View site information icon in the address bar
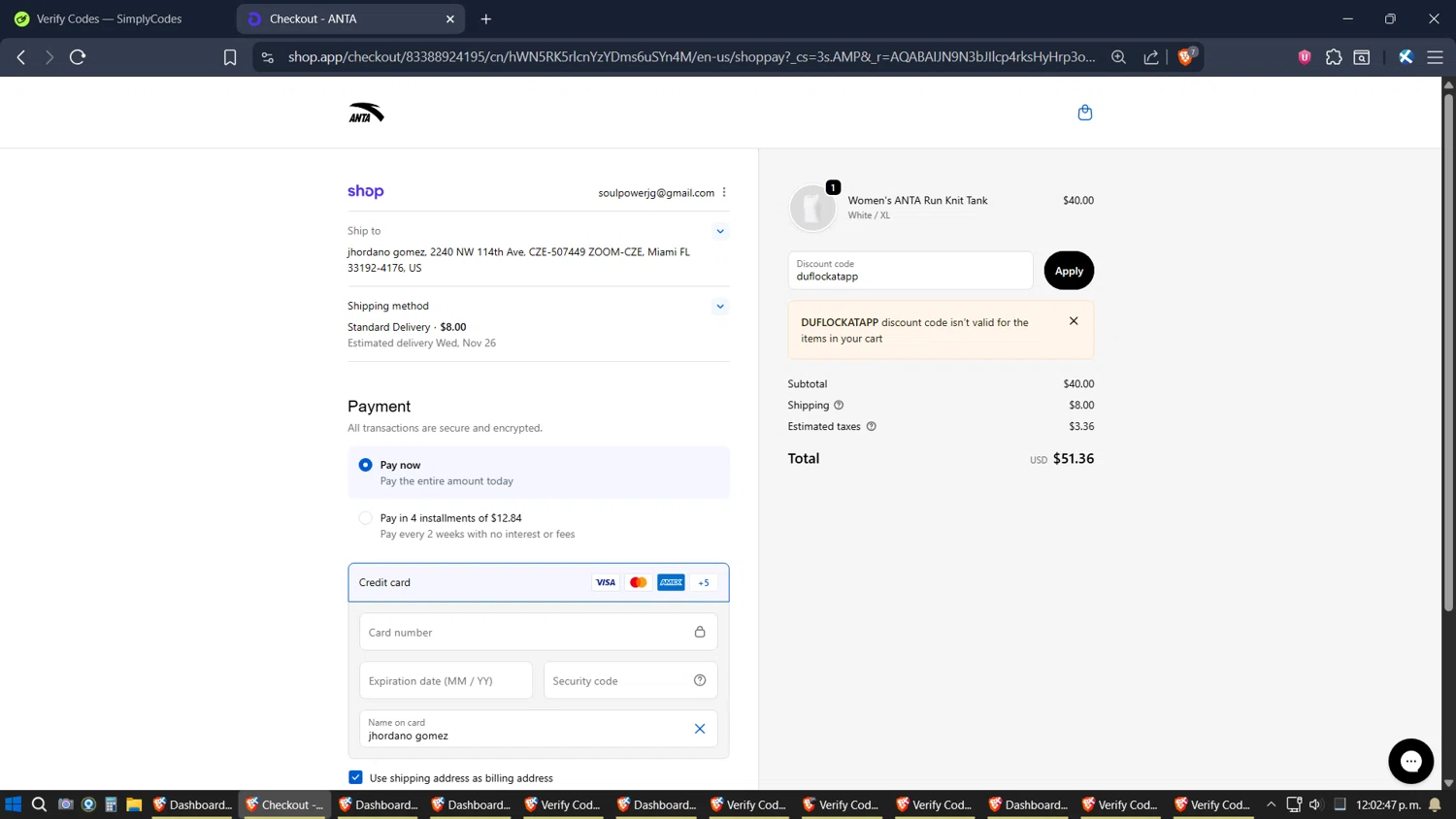Image resolution: width=1456 pixels, height=819 pixels. pos(268,57)
